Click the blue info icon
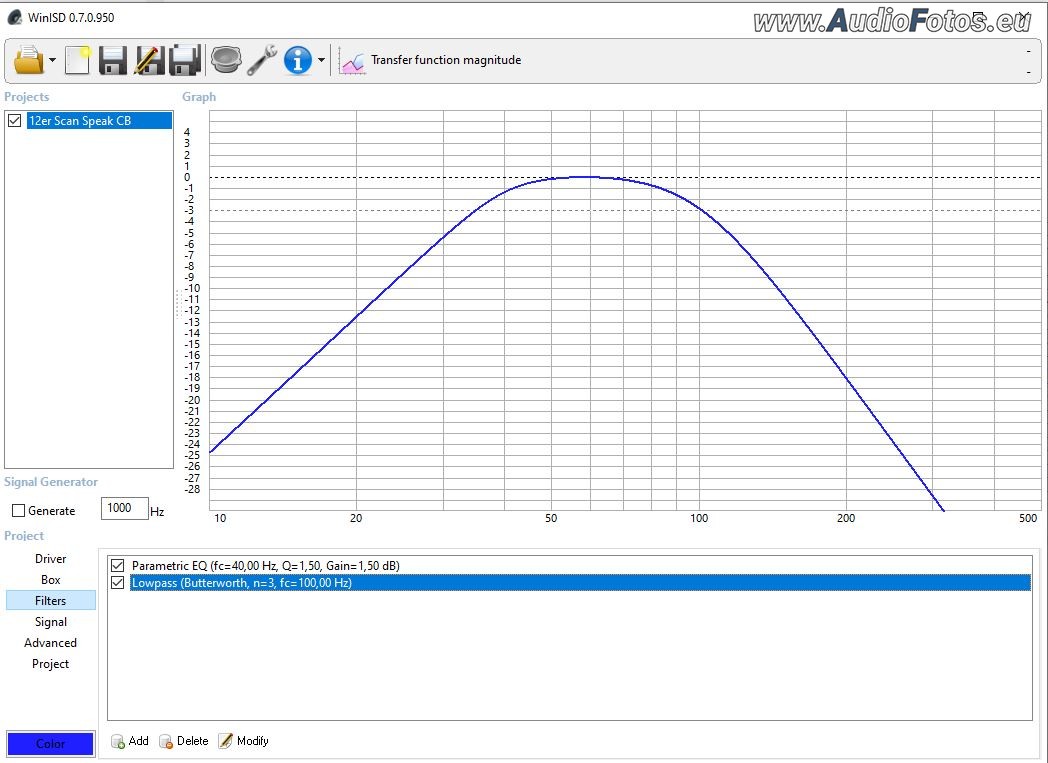 (x=297, y=60)
